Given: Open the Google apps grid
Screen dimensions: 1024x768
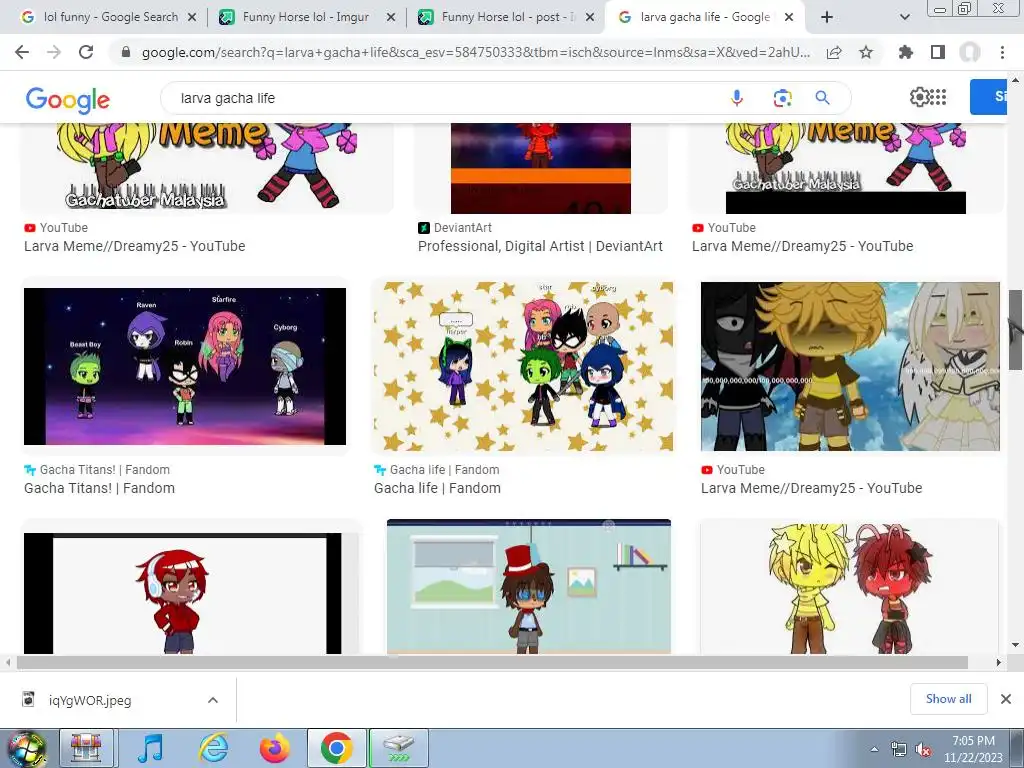Looking at the screenshot, I should [x=938, y=97].
